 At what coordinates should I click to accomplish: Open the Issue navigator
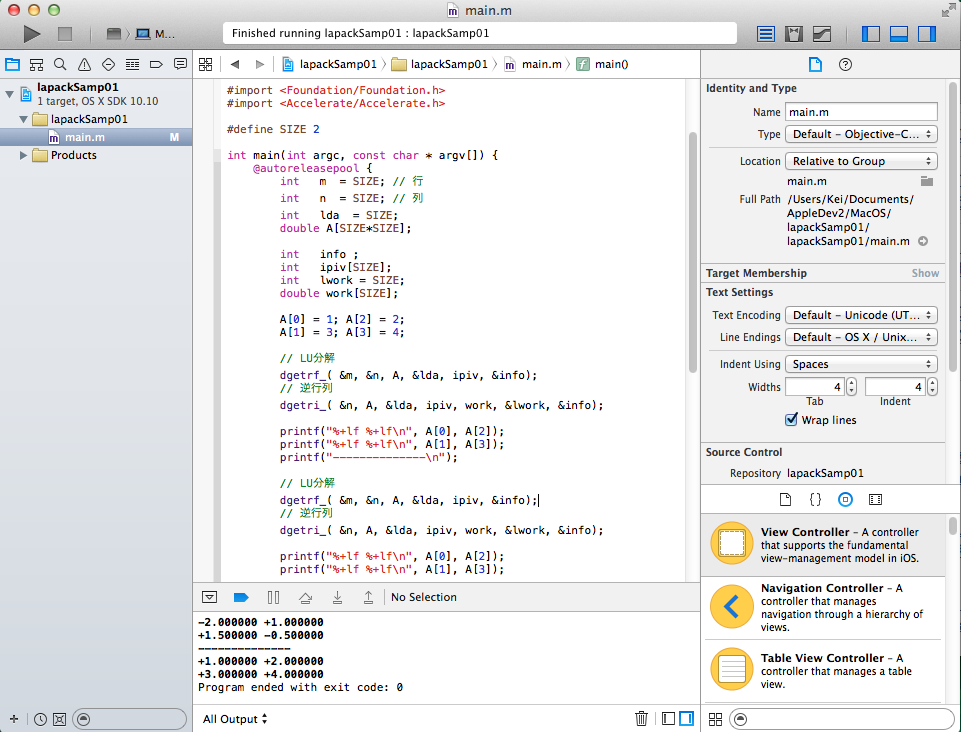pyautogui.click(x=84, y=65)
